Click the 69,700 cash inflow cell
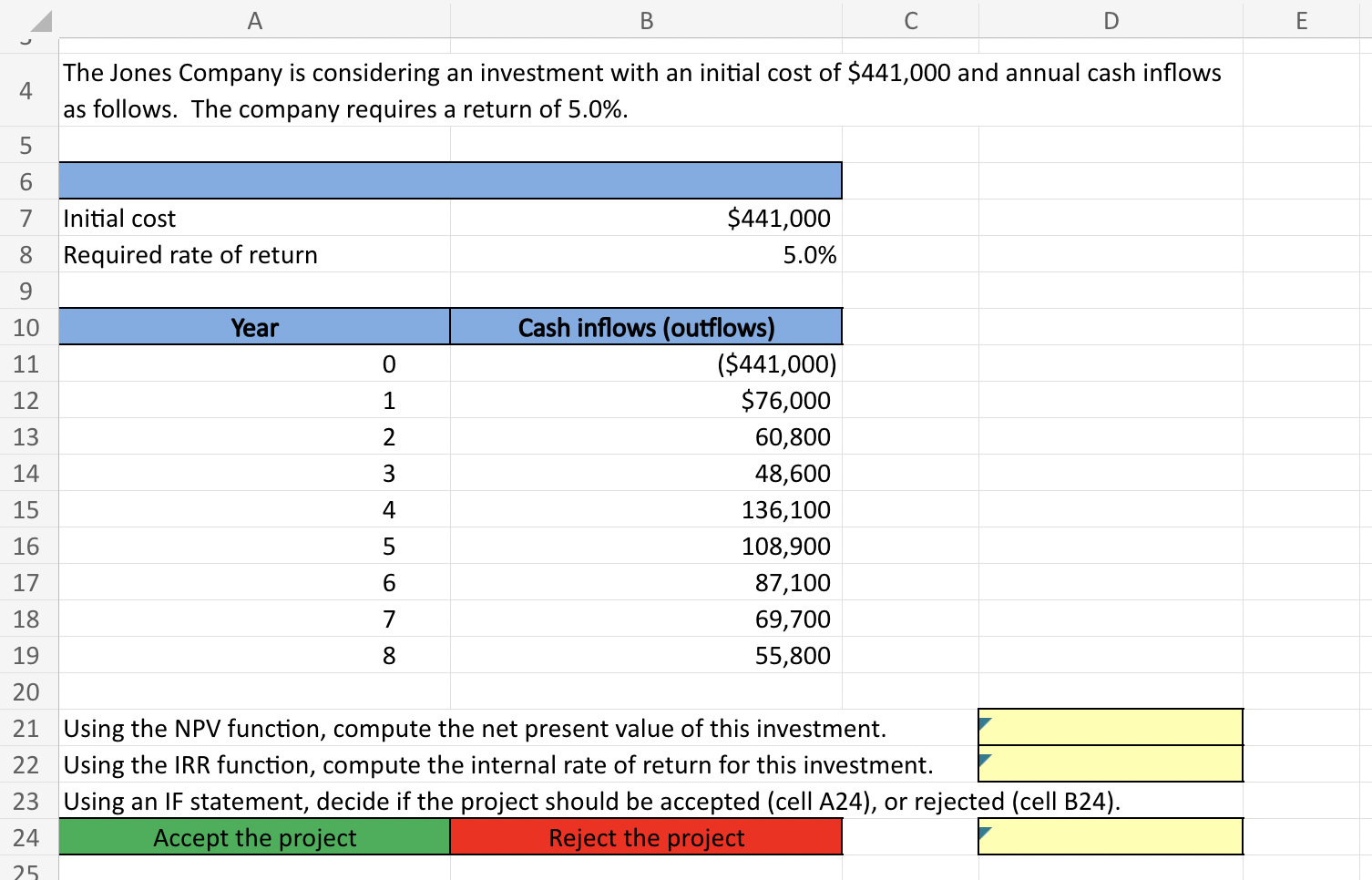The width and height of the screenshot is (1372, 880). (646, 619)
